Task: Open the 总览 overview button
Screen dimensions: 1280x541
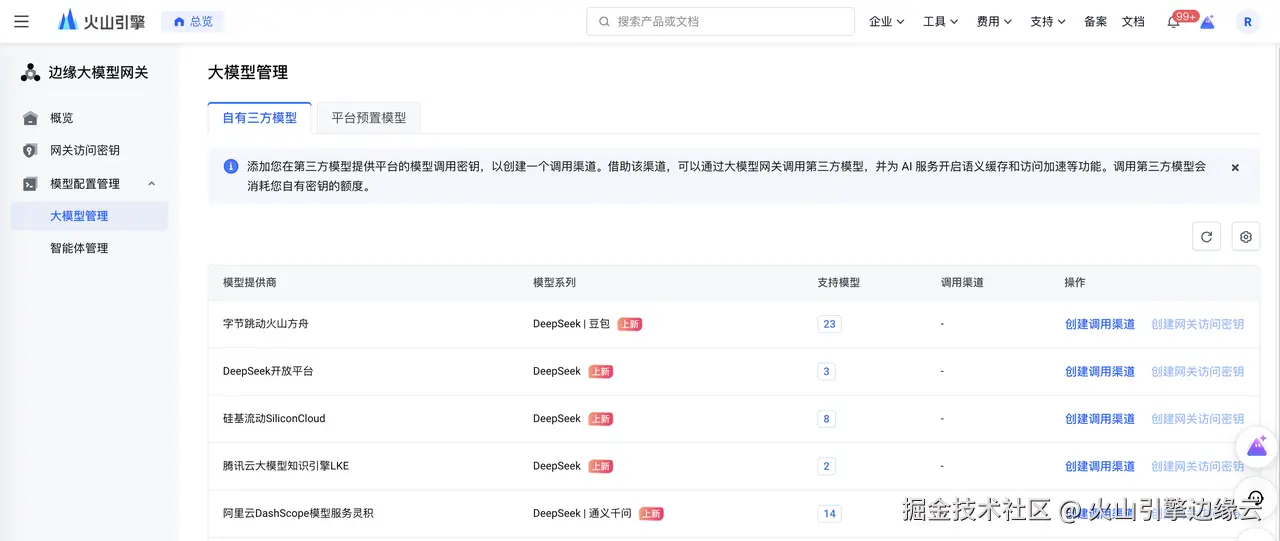Action: pyautogui.click(x=193, y=21)
